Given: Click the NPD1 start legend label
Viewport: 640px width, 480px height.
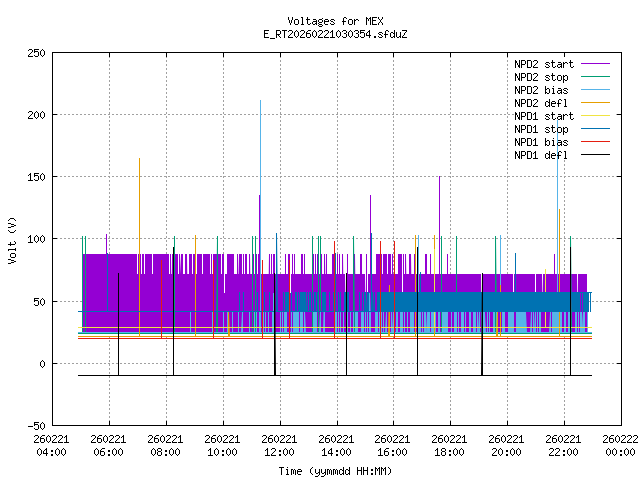Looking at the screenshot, I should (x=541, y=116).
